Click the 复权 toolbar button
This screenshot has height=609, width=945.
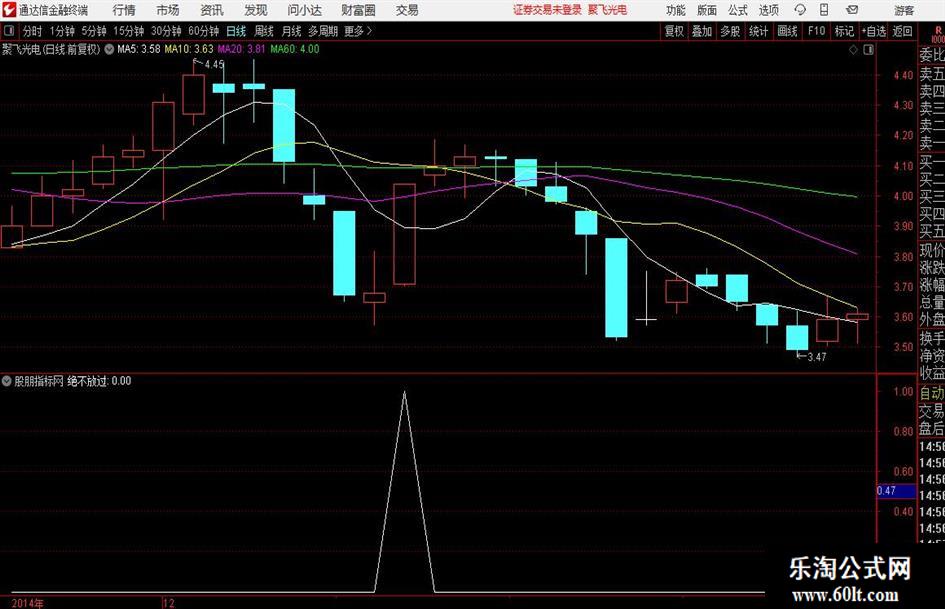[674, 31]
